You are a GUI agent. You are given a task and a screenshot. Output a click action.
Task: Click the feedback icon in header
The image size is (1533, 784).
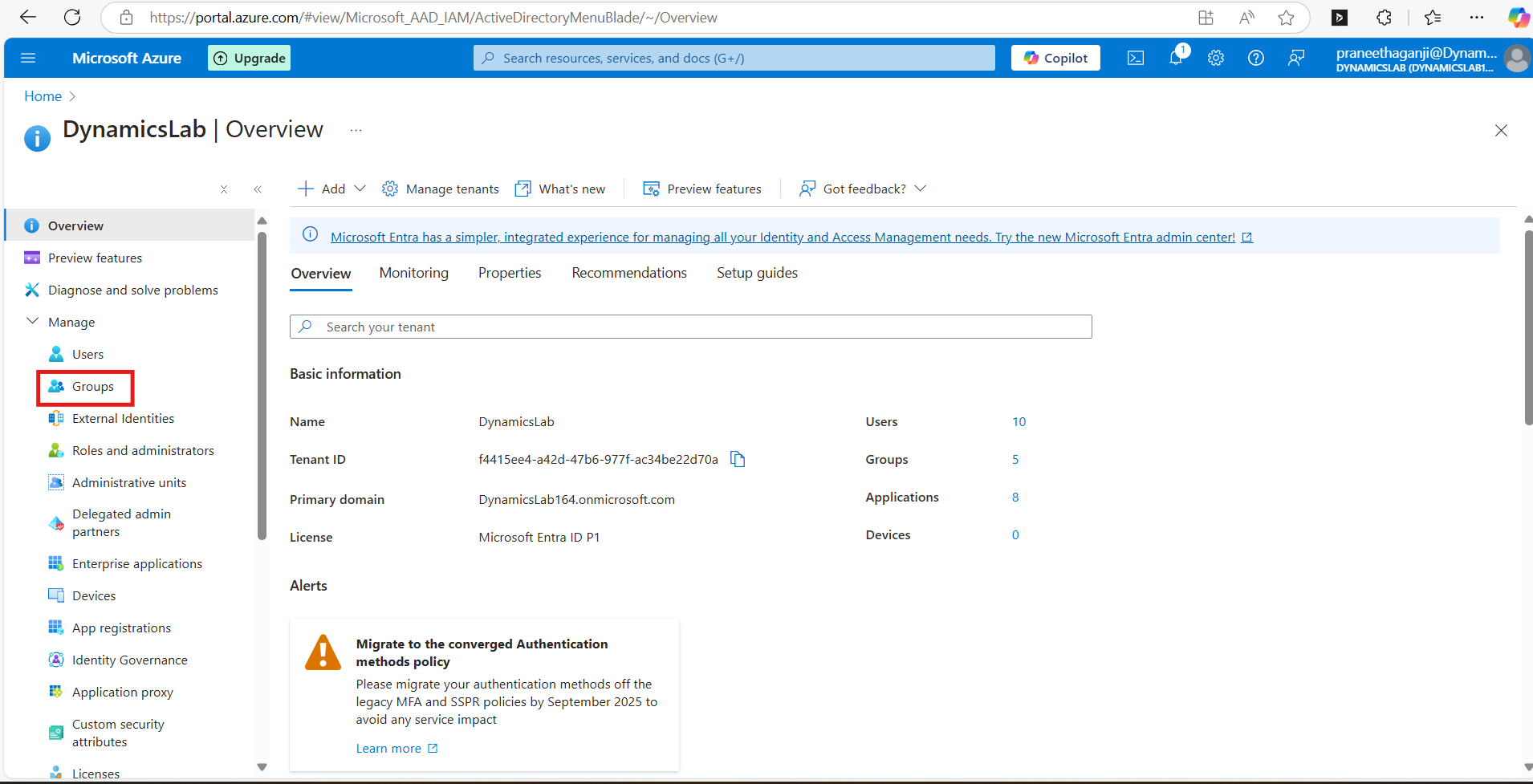click(x=1295, y=58)
